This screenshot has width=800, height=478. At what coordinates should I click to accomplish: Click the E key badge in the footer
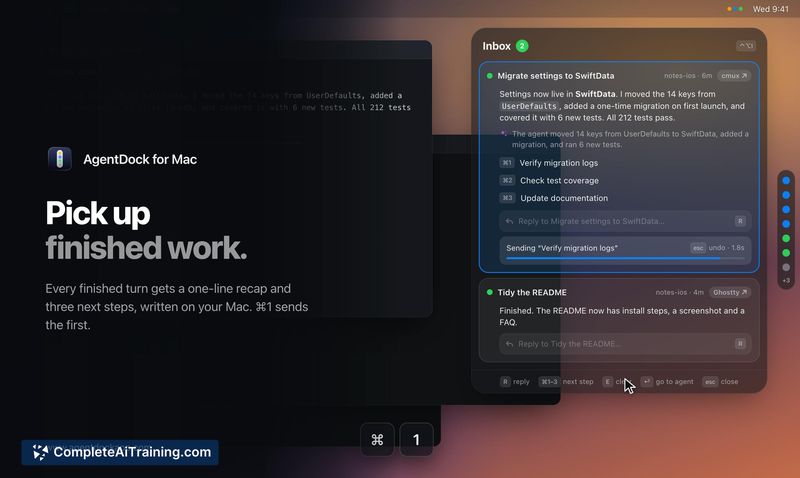pyautogui.click(x=607, y=382)
